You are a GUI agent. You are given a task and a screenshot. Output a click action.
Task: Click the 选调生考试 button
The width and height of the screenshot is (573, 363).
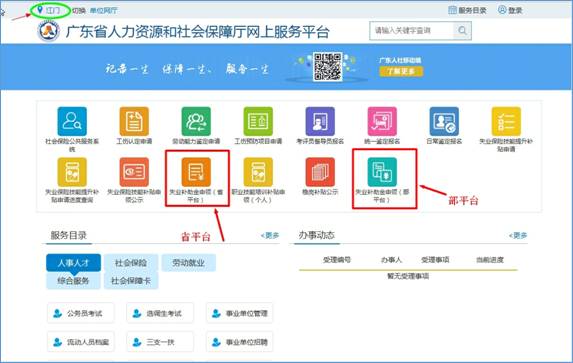(160, 313)
